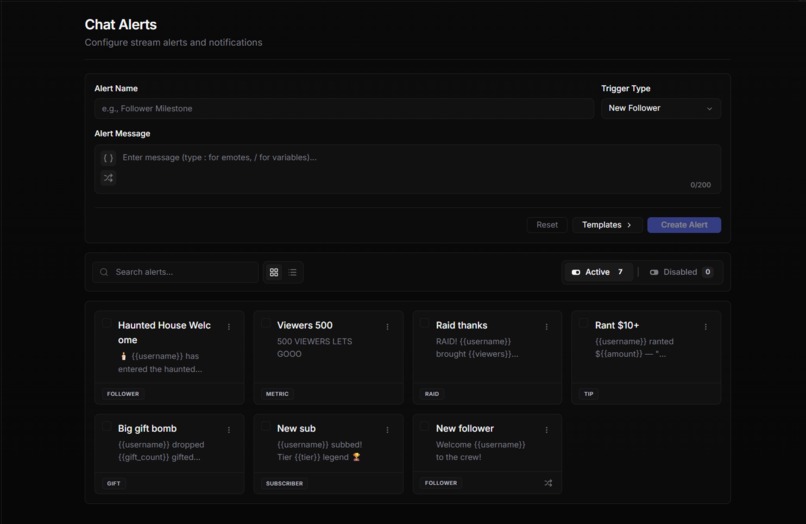
Task: Click the TIP tag on Rant $10+
Action: [589, 394]
